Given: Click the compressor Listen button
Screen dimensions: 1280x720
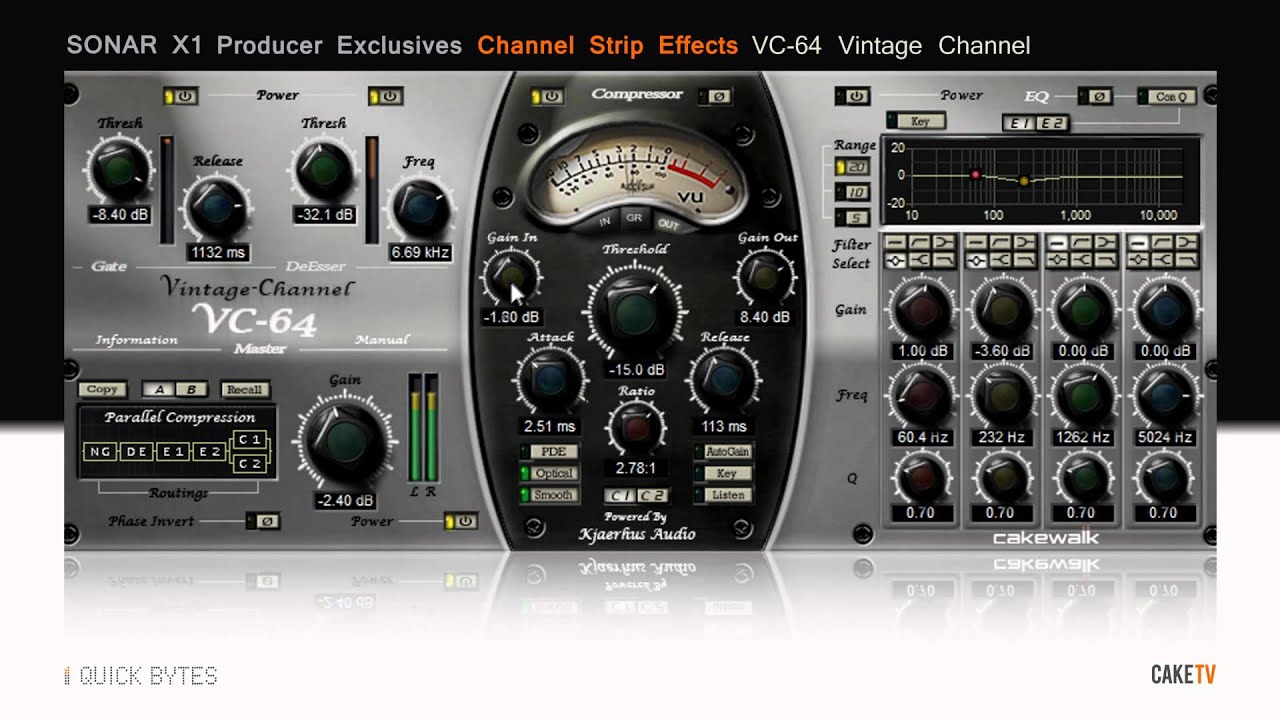Looking at the screenshot, I should [723, 494].
